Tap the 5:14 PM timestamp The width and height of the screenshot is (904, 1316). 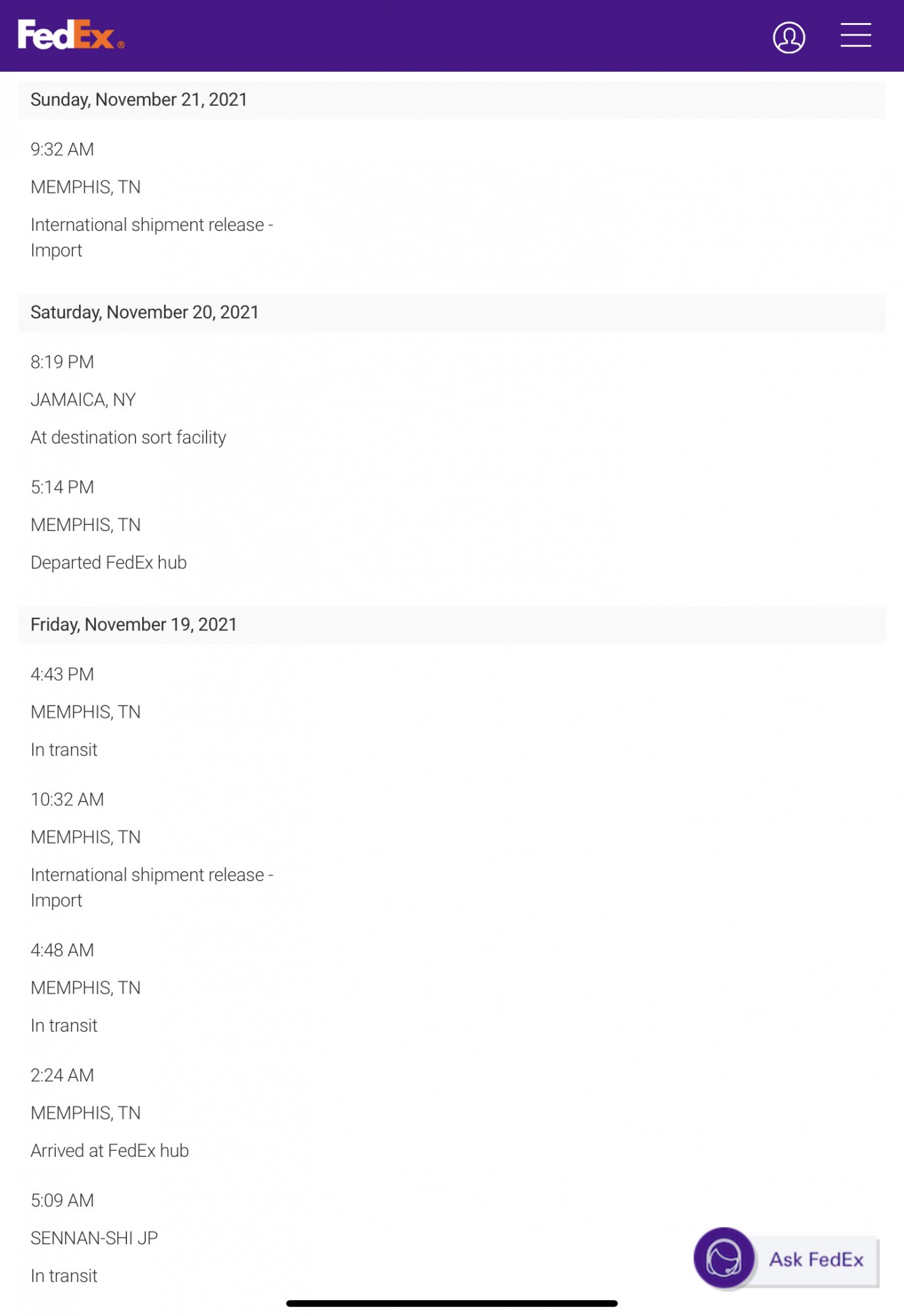tap(63, 487)
